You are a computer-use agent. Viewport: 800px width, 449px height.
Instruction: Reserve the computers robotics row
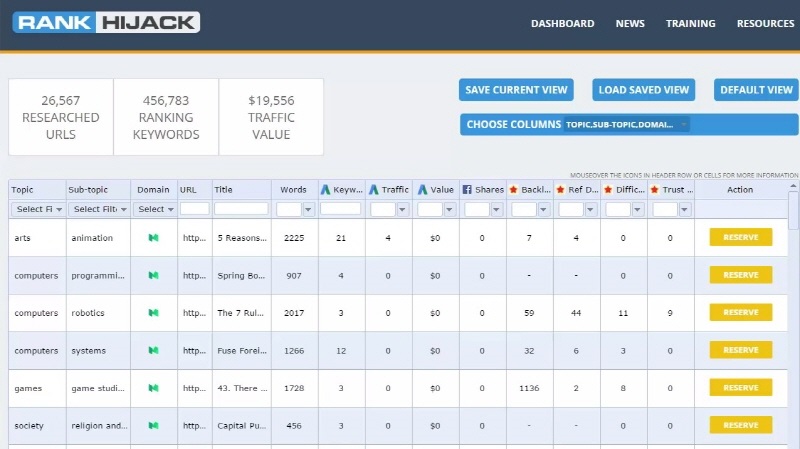(740, 312)
